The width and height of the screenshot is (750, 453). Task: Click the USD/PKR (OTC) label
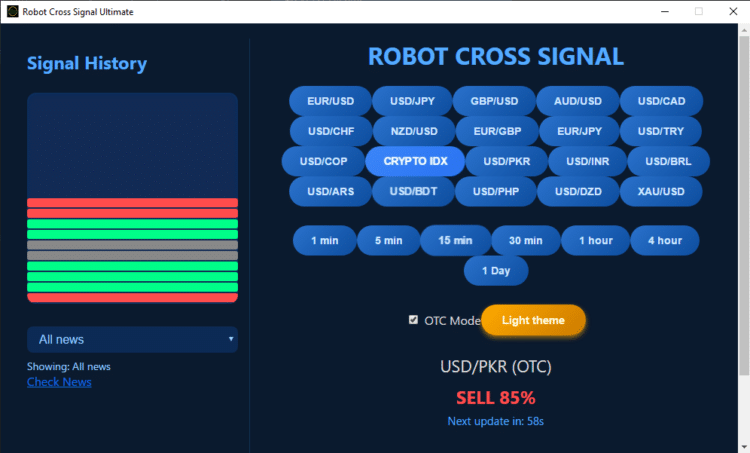[x=496, y=367]
